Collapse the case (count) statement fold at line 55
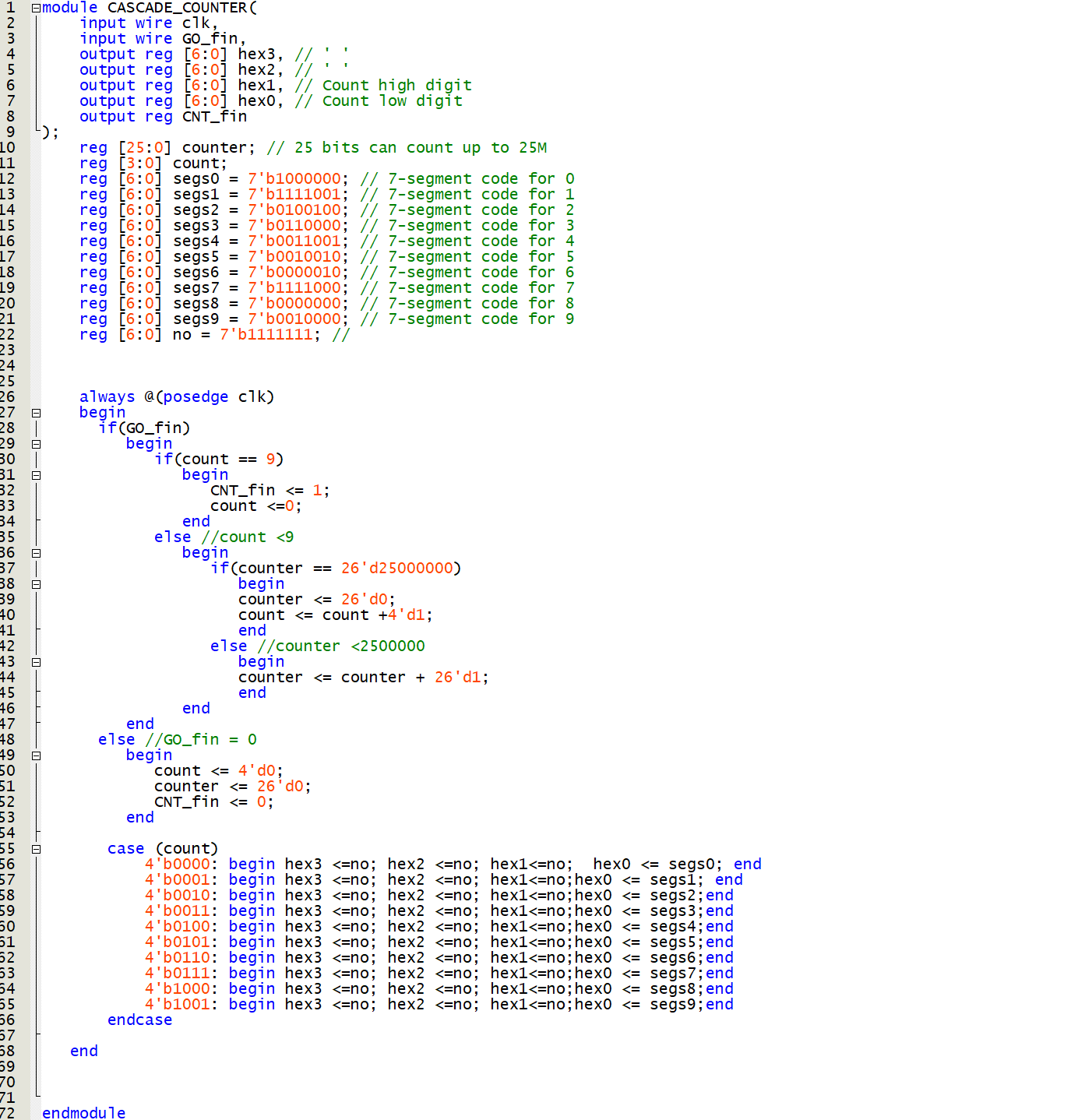The height and width of the screenshot is (1120, 1085). (x=36, y=849)
